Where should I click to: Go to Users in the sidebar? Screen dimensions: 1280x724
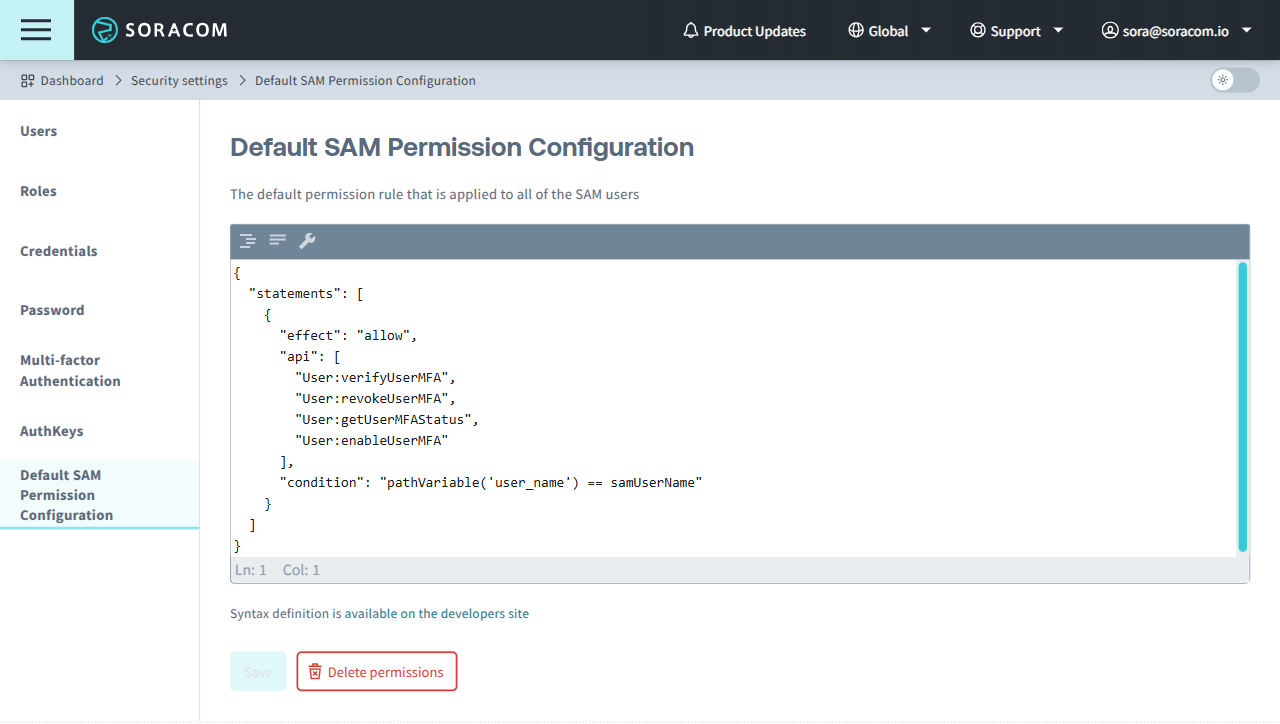[39, 131]
